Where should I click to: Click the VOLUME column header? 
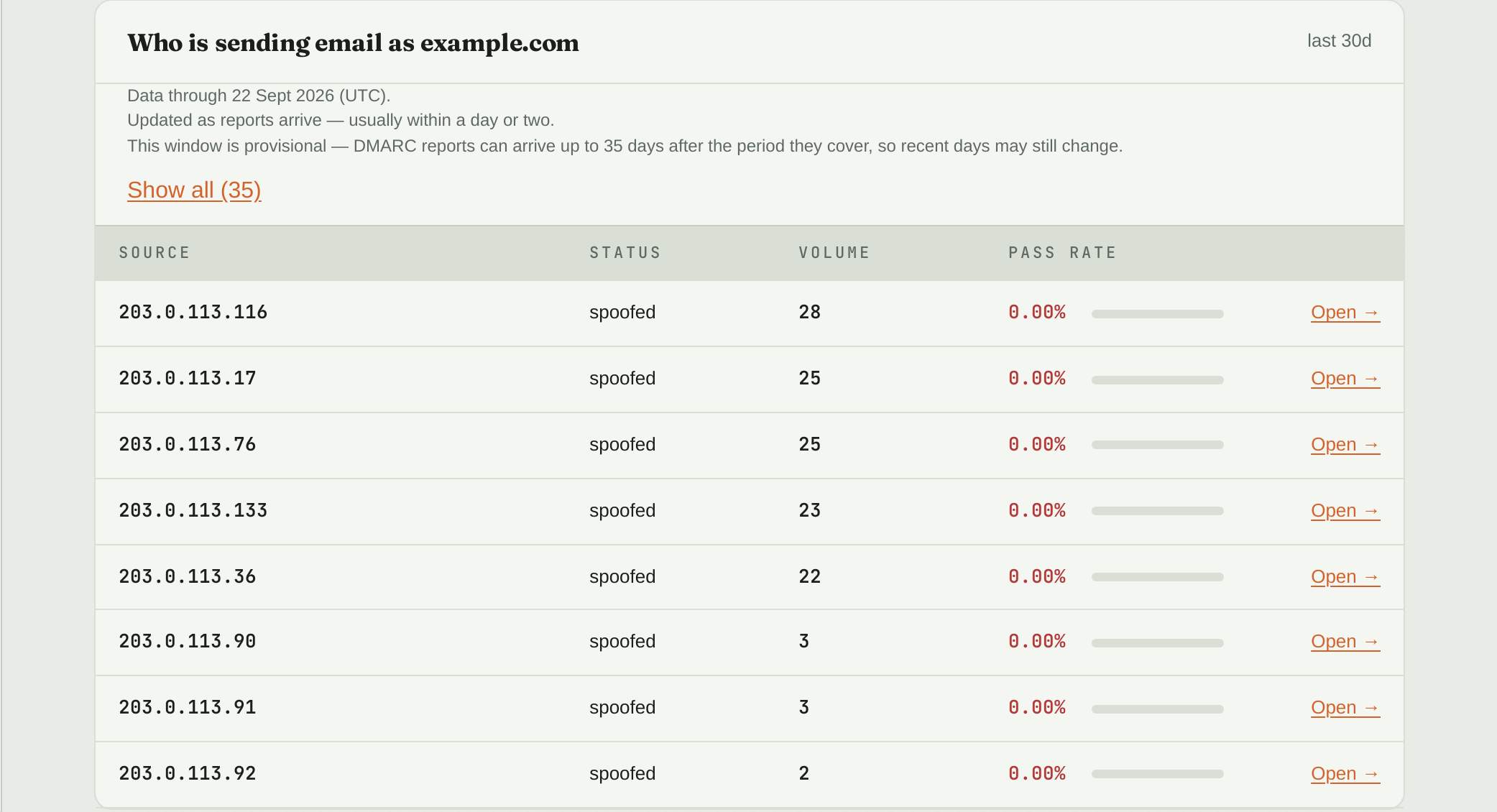834,253
